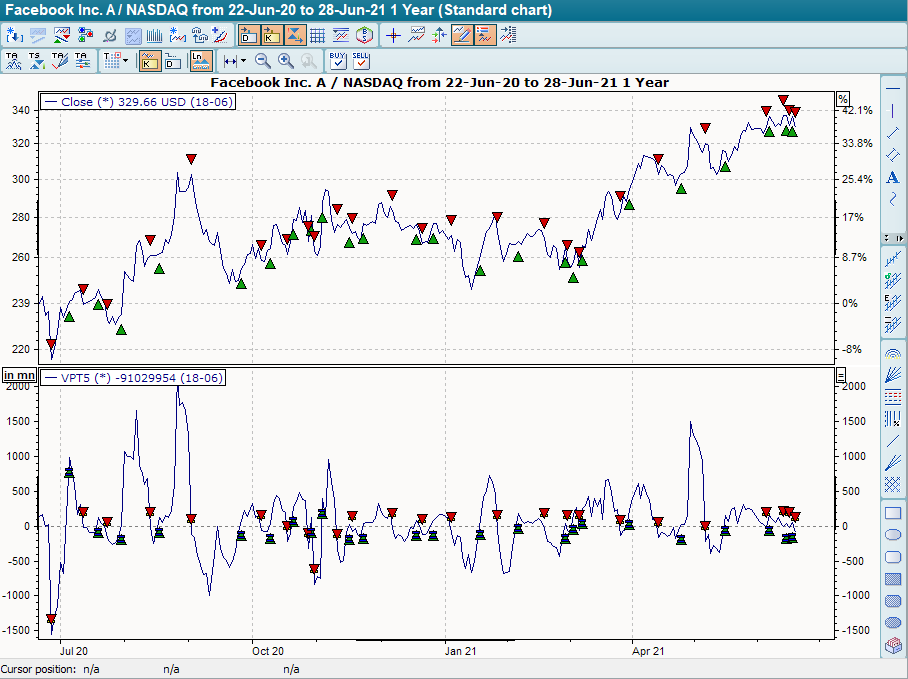Open the horizontal spacing dropdown arrow
This screenshot has width=908, height=679.
point(243,60)
